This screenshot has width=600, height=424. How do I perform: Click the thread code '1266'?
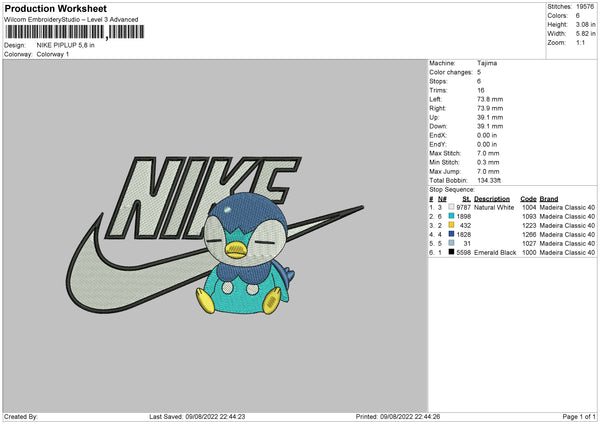(x=529, y=235)
